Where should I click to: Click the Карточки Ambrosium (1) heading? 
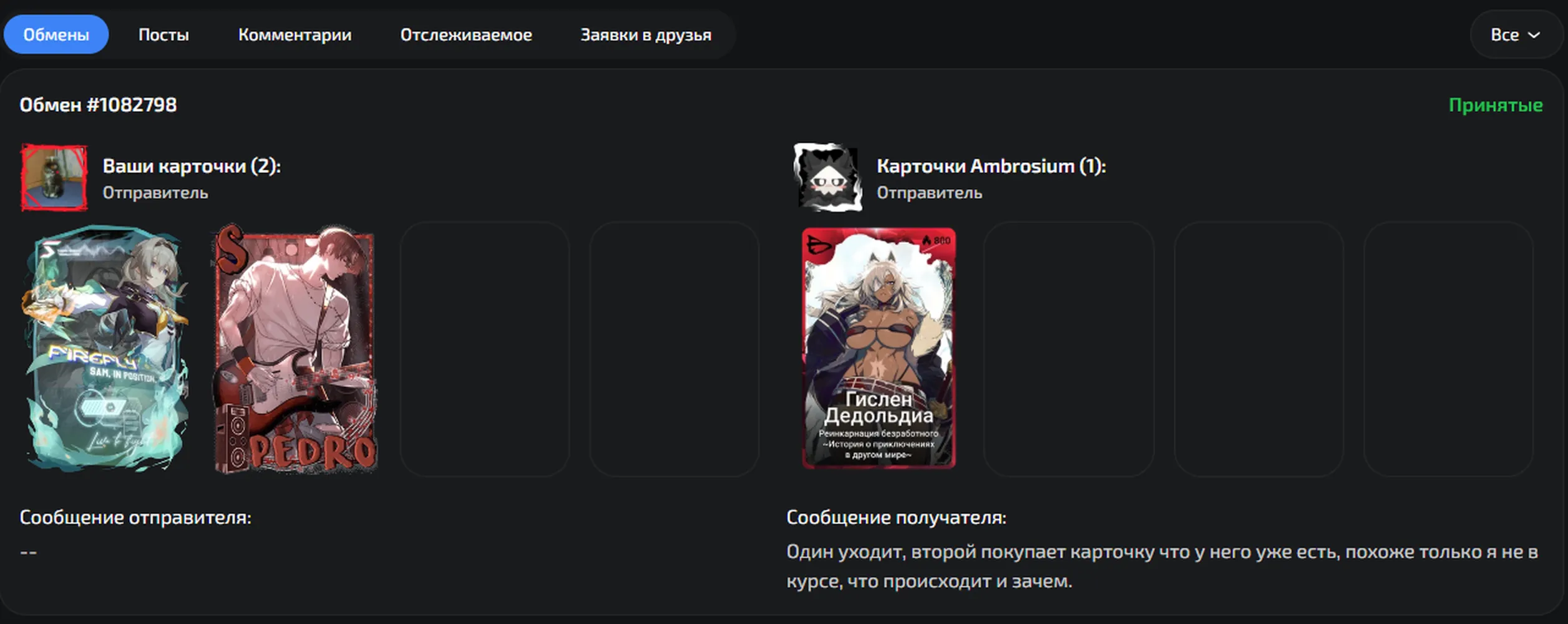(x=991, y=166)
